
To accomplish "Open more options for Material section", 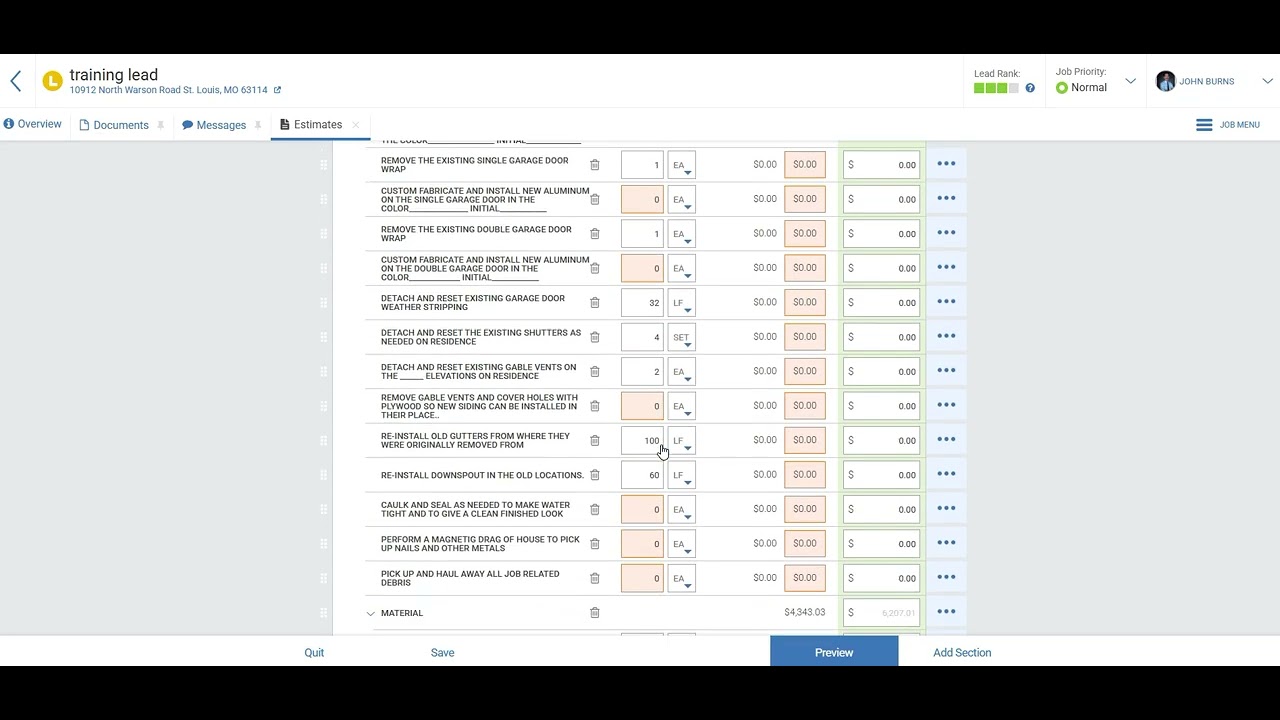I will [946, 612].
